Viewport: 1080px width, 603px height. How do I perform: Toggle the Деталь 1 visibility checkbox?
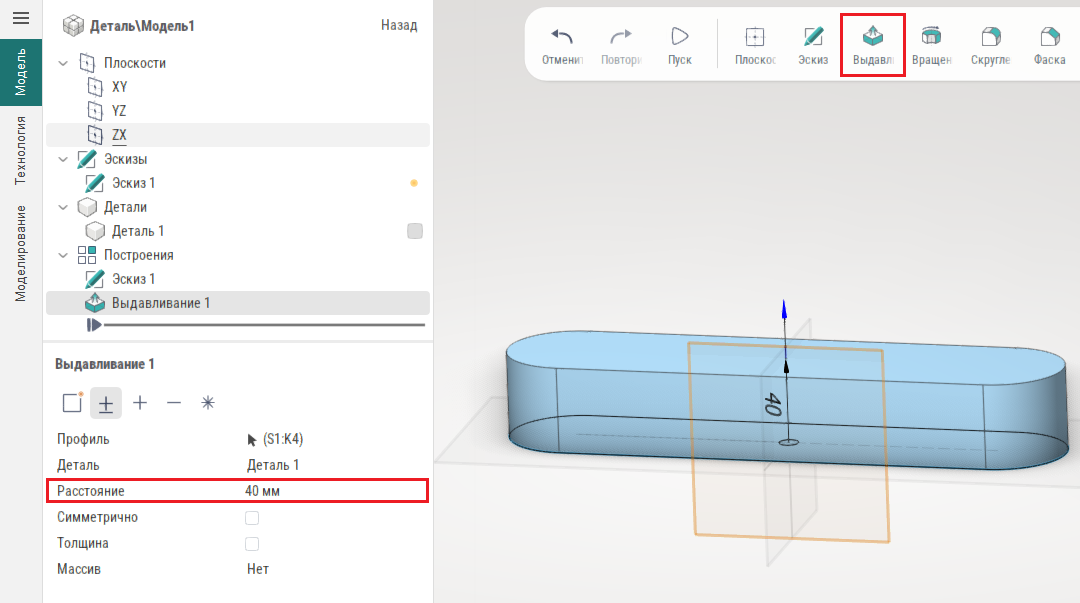pos(415,231)
